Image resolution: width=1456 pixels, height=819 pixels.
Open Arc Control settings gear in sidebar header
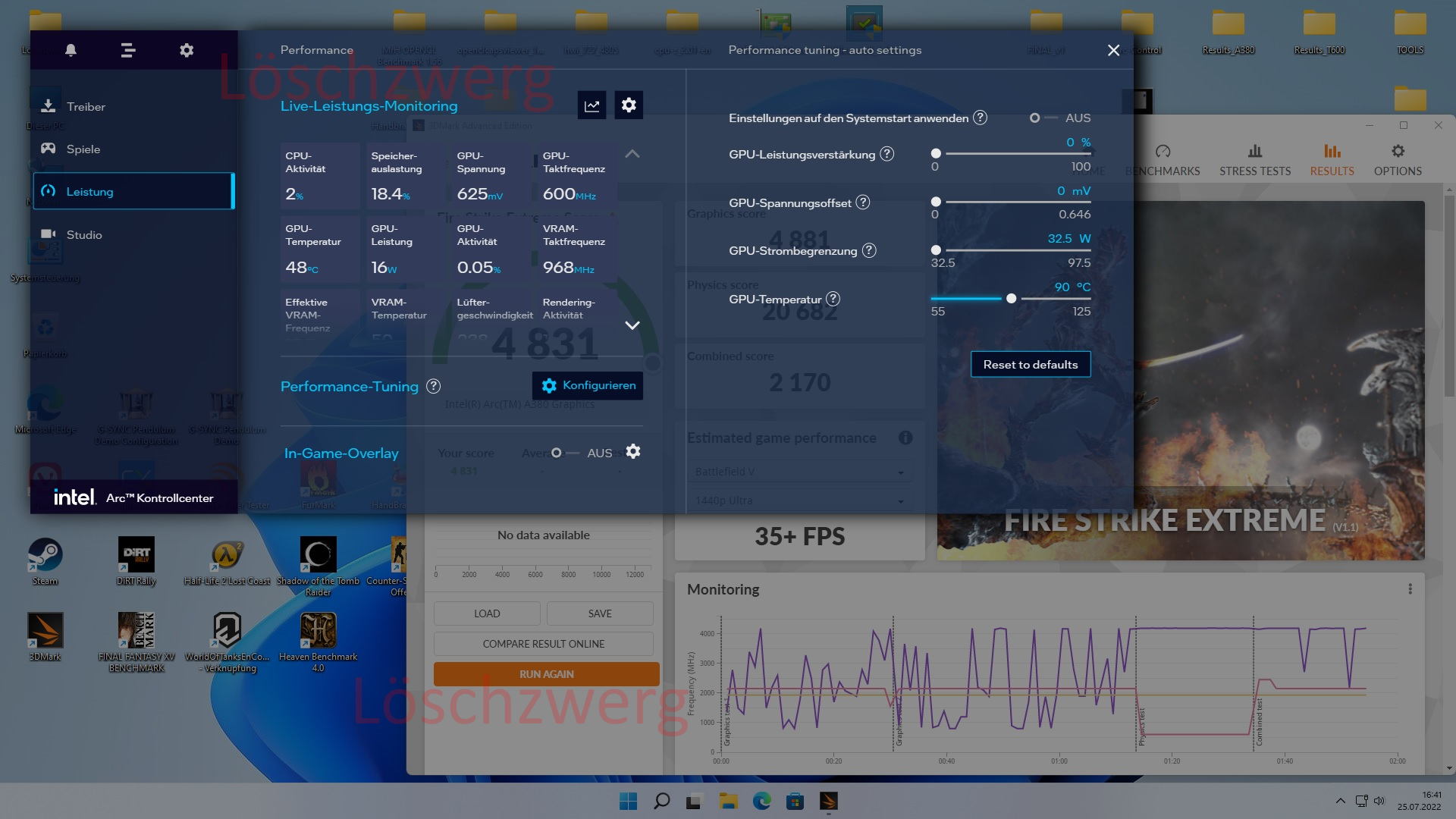tap(187, 50)
